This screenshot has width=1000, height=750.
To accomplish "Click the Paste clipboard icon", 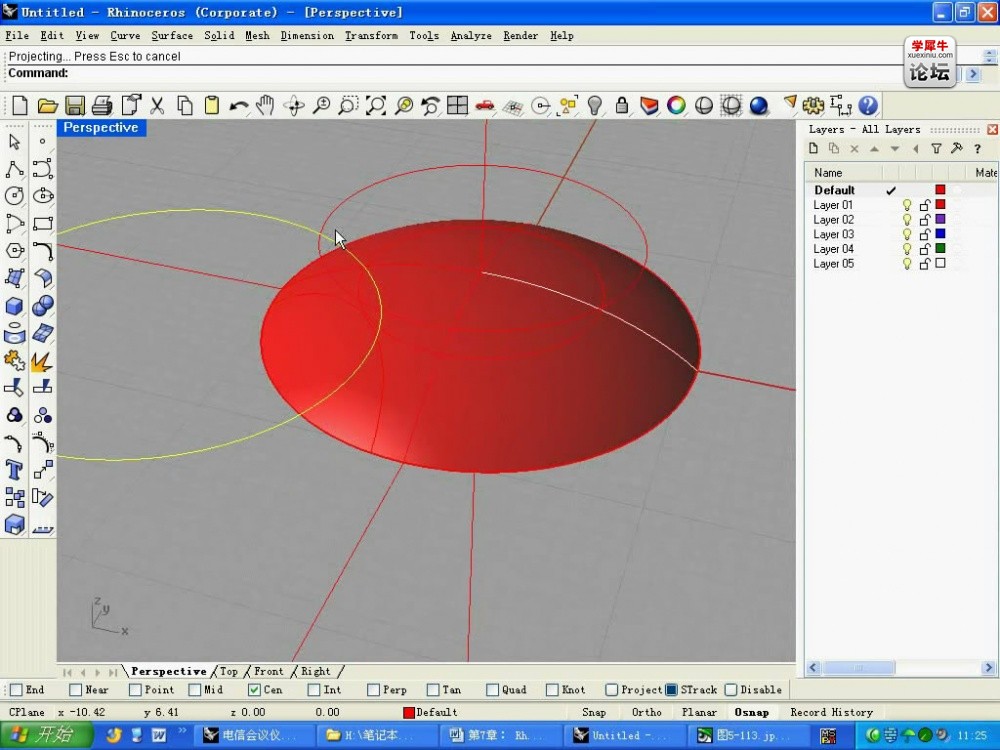I will point(212,105).
